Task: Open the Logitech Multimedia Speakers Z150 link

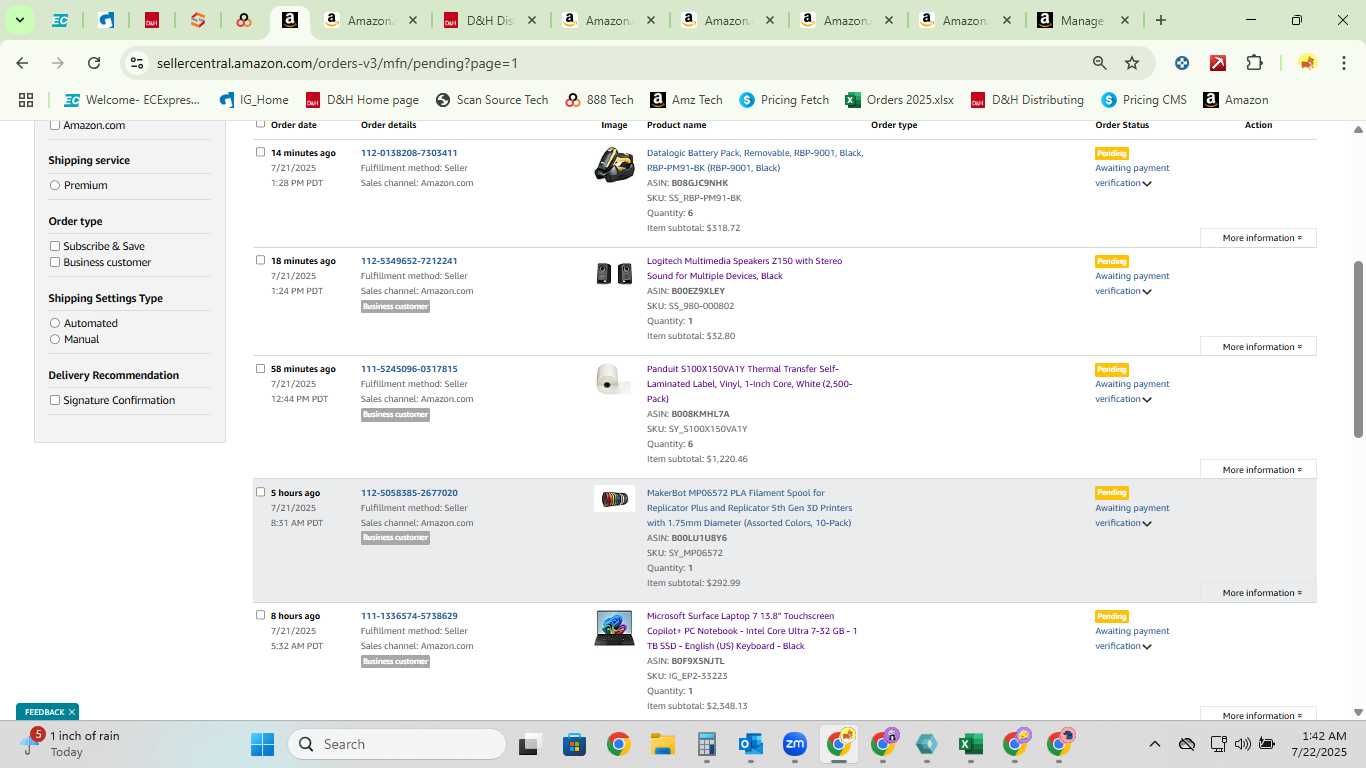Action: click(x=745, y=268)
